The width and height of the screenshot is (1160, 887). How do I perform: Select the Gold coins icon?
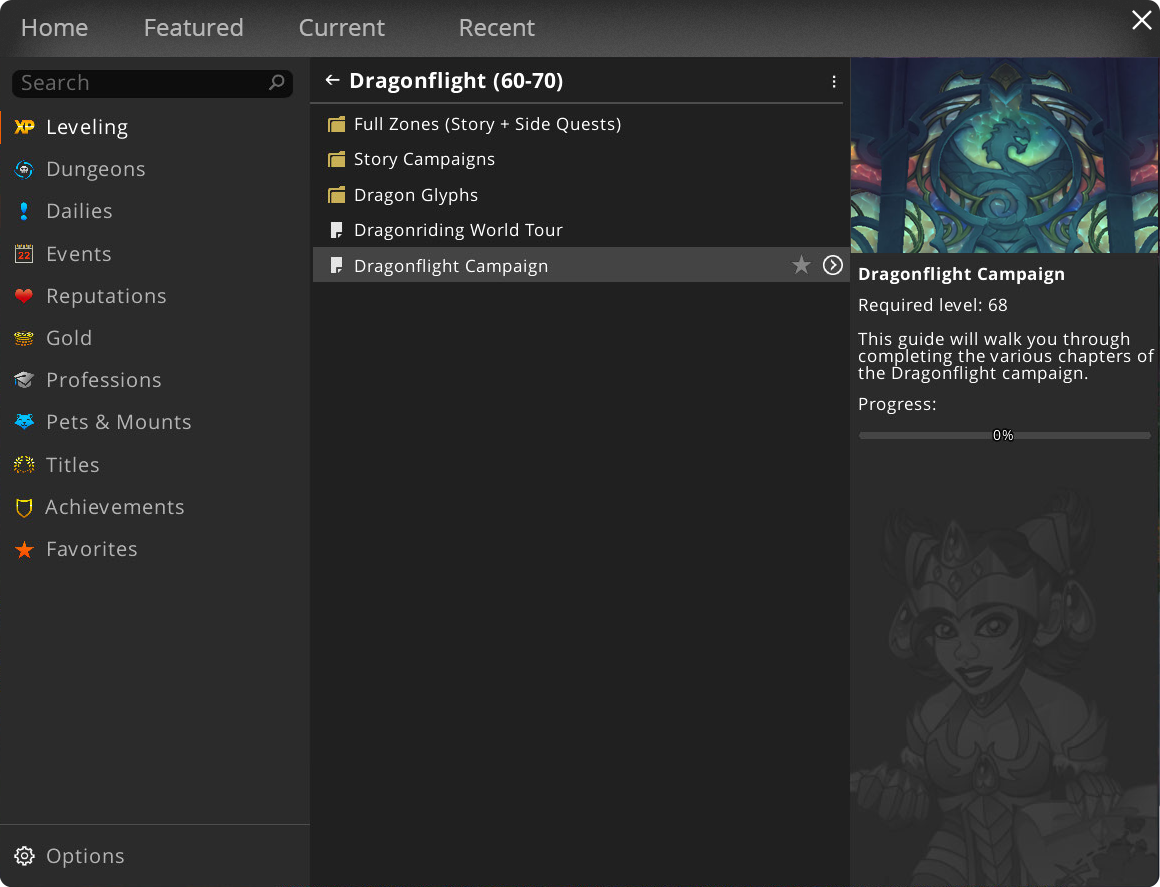(x=24, y=338)
